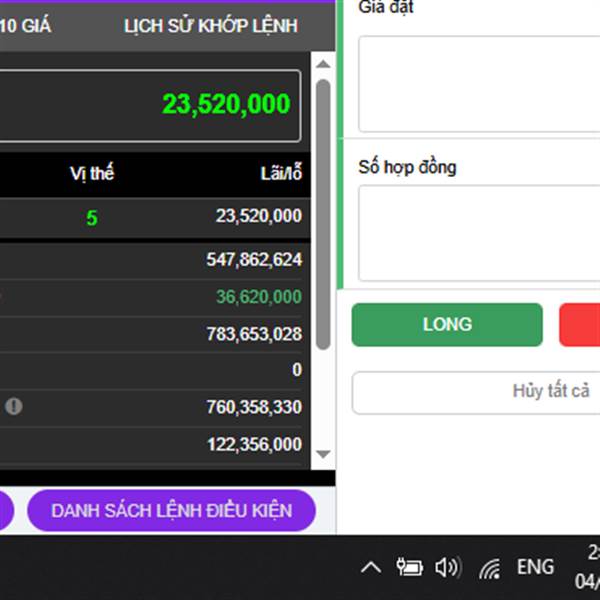The image size is (600, 600).
Task: Focus the Số hợp đồng input field
Action: click(x=479, y=233)
